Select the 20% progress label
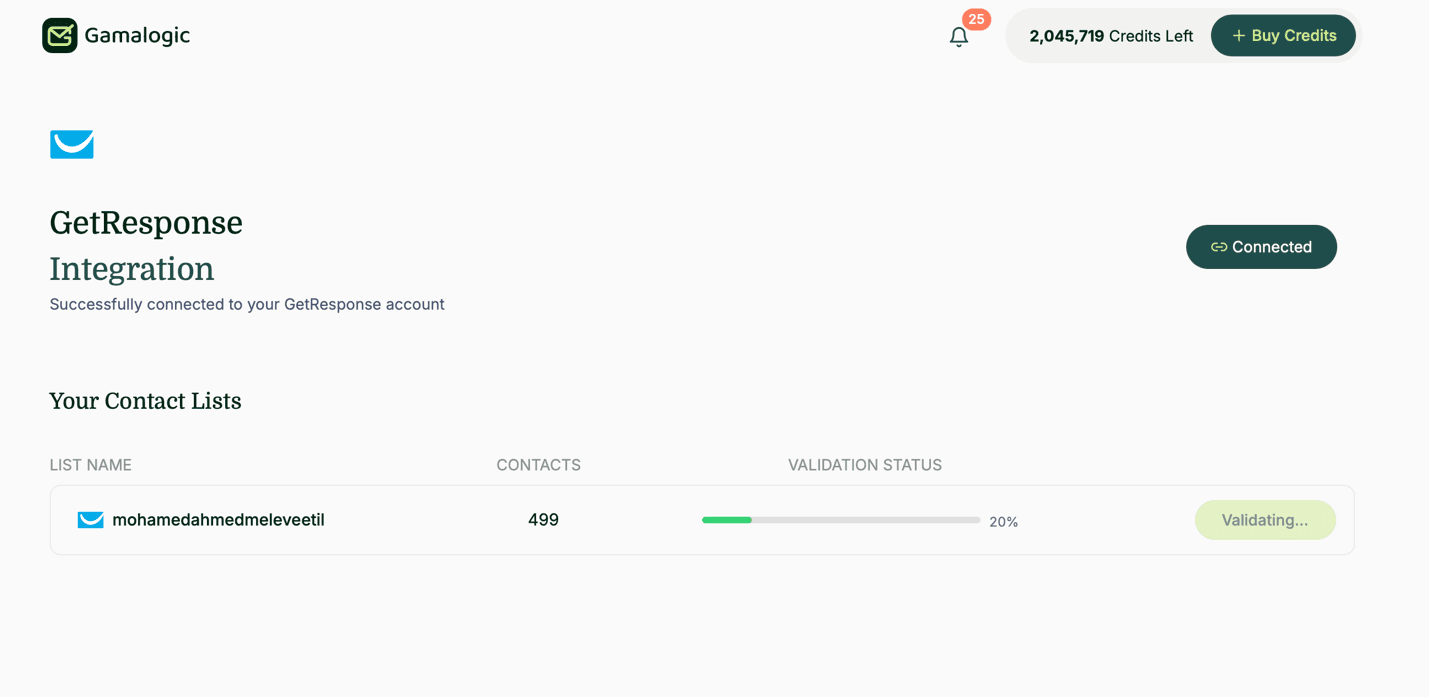 click(x=1003, y=521)
